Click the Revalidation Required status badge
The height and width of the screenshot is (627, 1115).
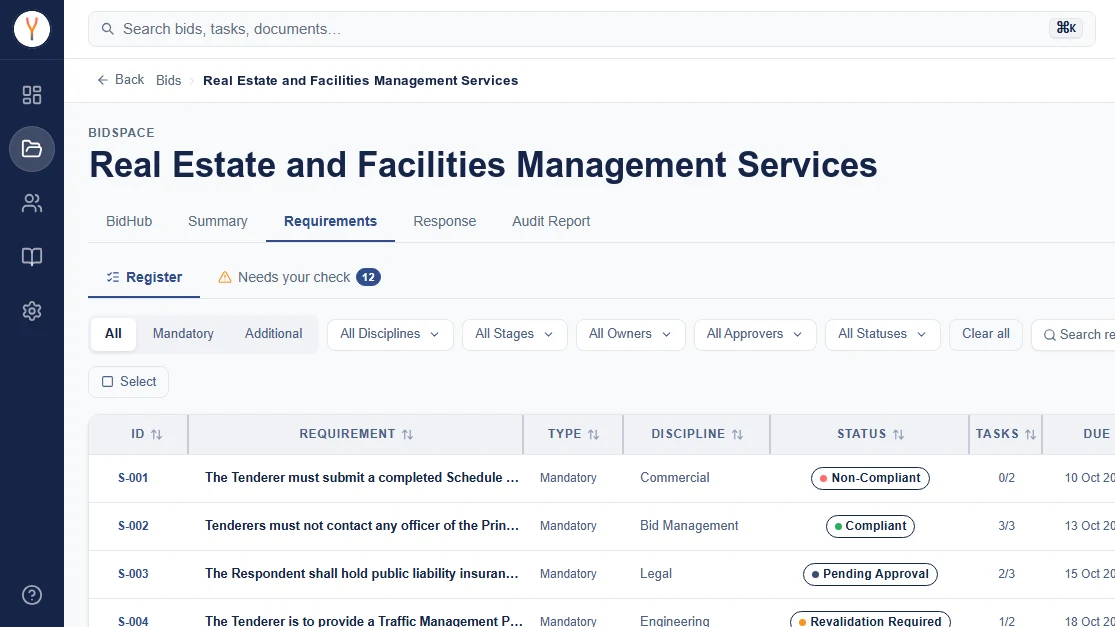(870, 619)
